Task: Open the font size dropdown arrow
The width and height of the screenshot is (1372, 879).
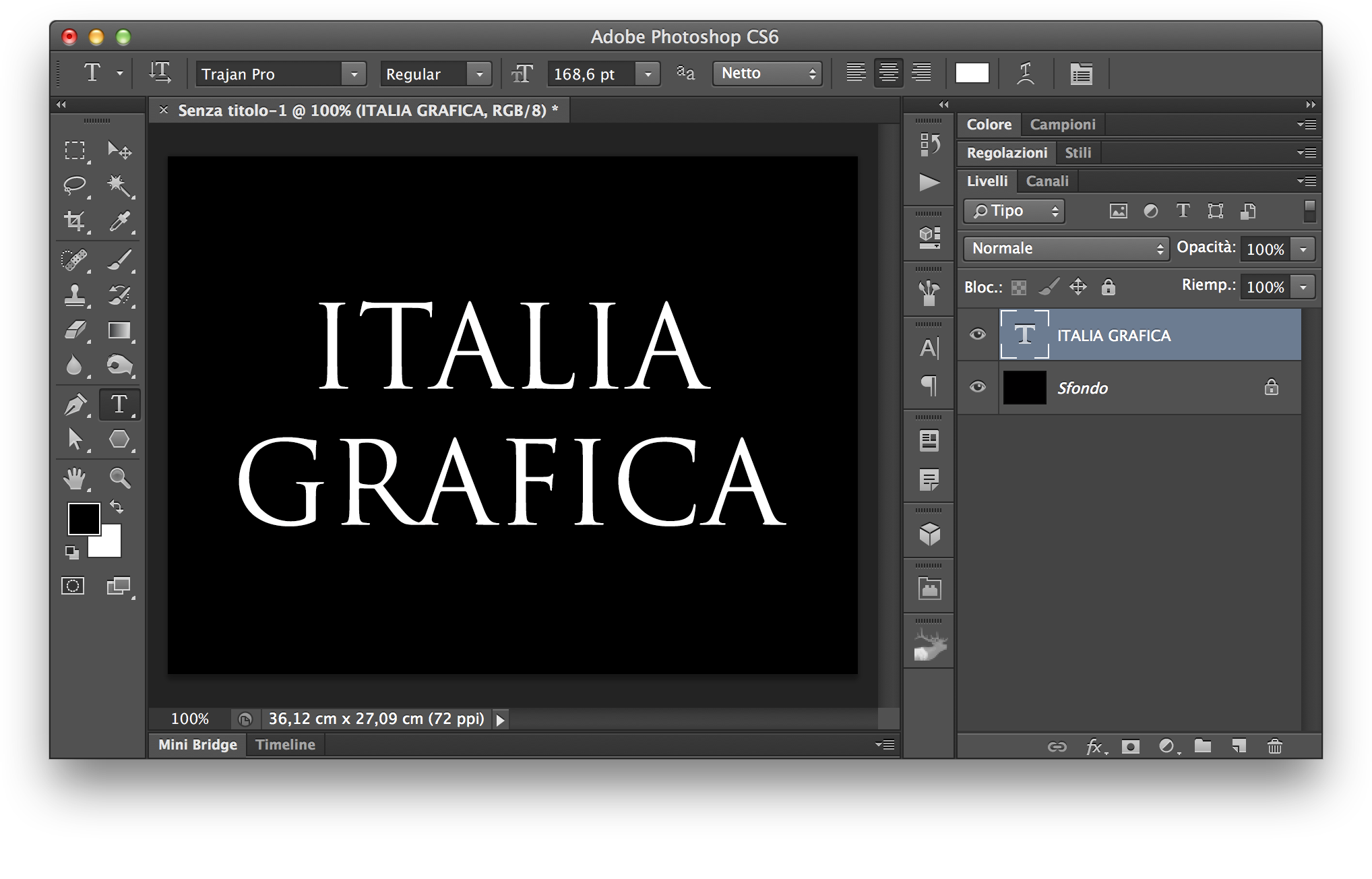Action: pyautogui.click(x=648, y=73)
